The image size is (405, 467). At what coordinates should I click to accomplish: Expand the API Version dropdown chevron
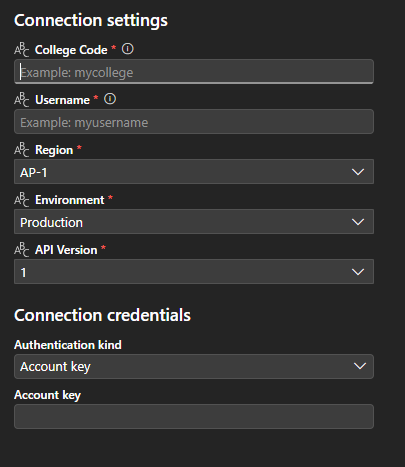pyautogui.click(x=358, y=272)
